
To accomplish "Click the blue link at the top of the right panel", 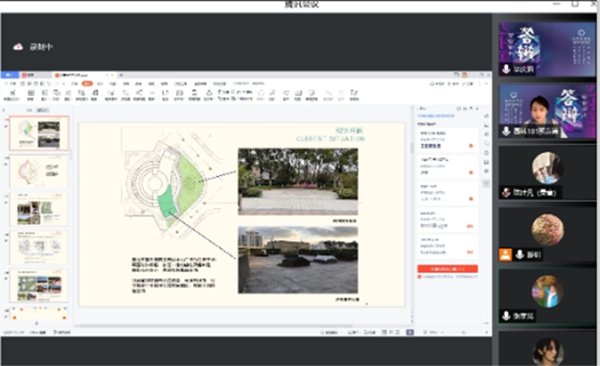I will pos(436,115).
